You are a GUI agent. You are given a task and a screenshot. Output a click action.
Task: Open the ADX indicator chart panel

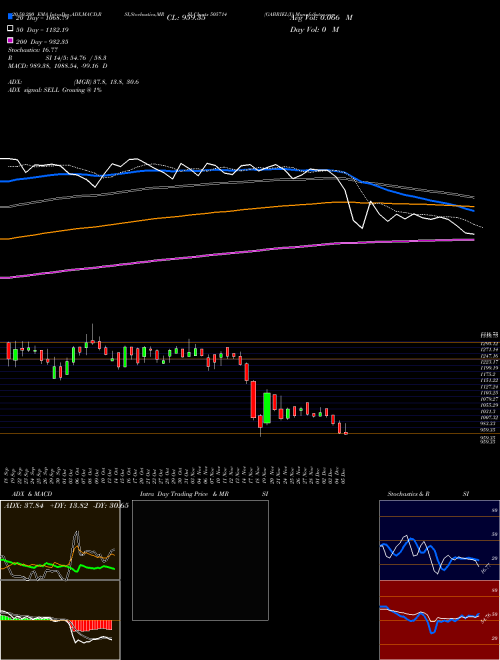pos(60,540)
